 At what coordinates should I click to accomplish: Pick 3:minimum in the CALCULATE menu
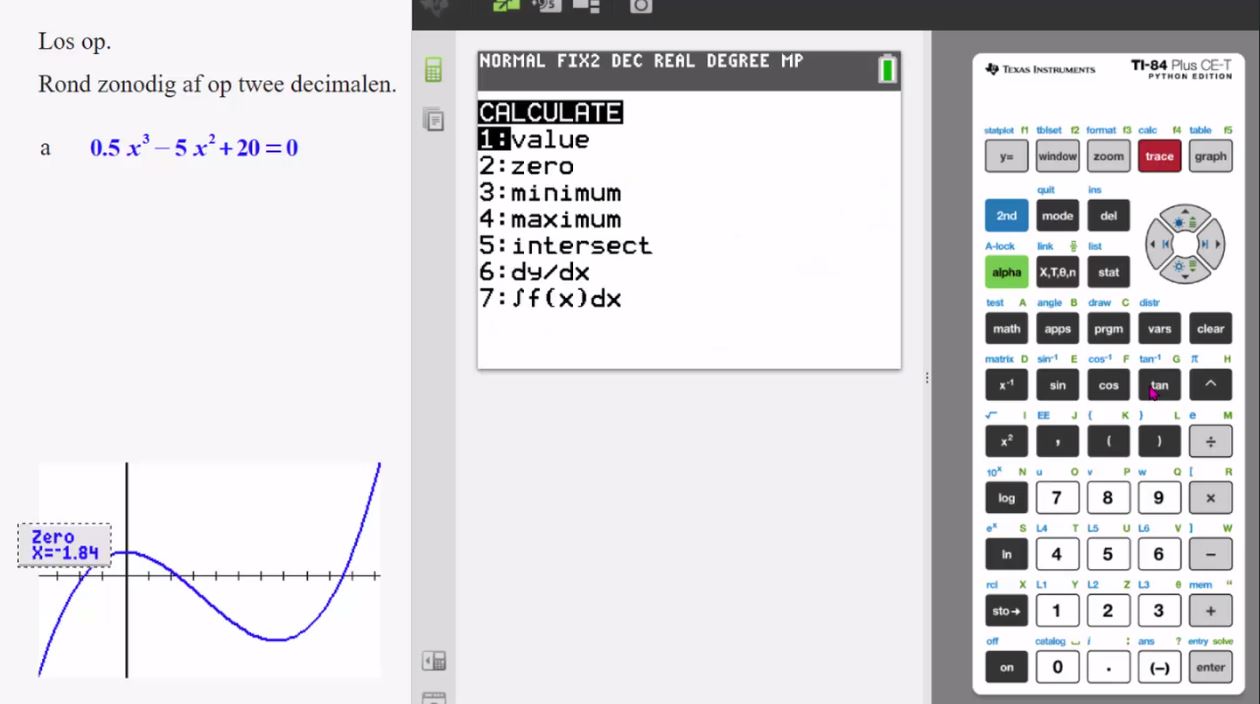(x=550, y=193)
